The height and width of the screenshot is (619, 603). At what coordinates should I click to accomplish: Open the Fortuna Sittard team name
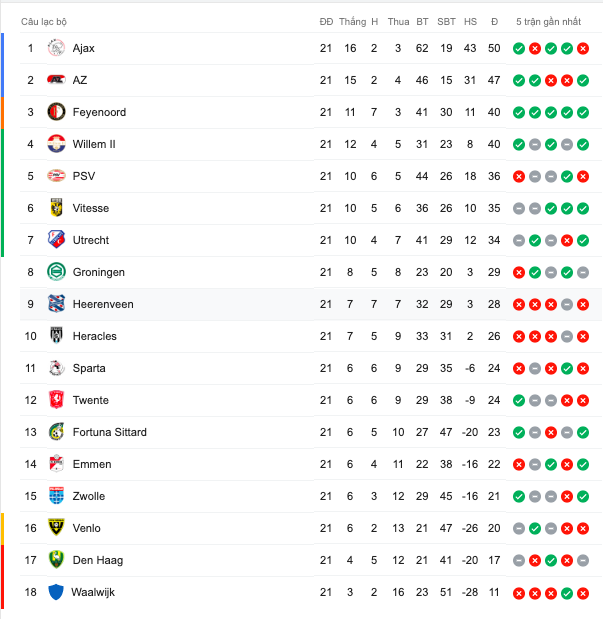click(x=109, y=432)
